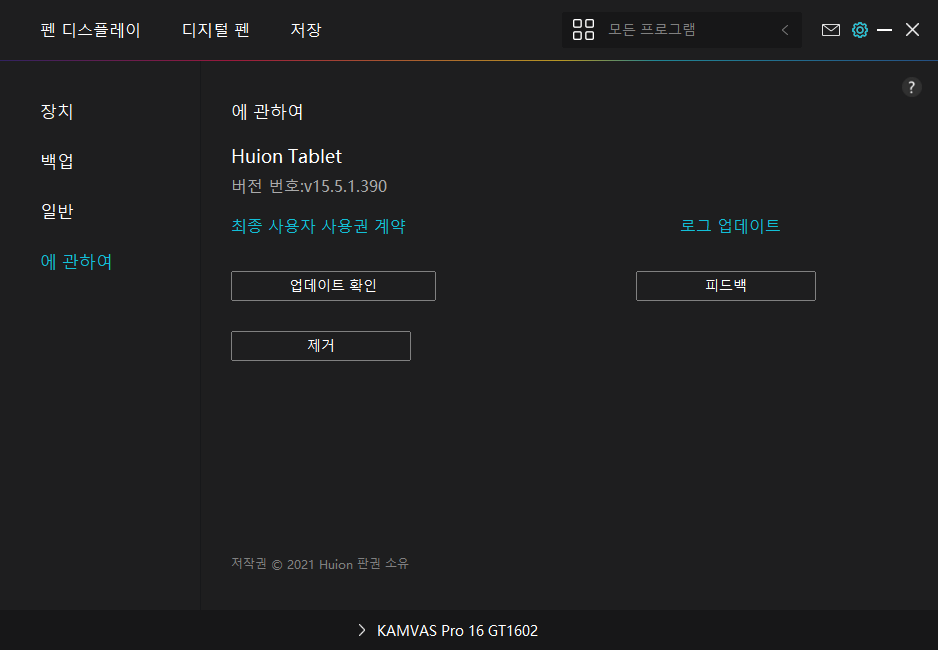This screenshot has width=938, height=650.
Task: Switch to 펜 디스플레이 tab
Action: (90, 30)
